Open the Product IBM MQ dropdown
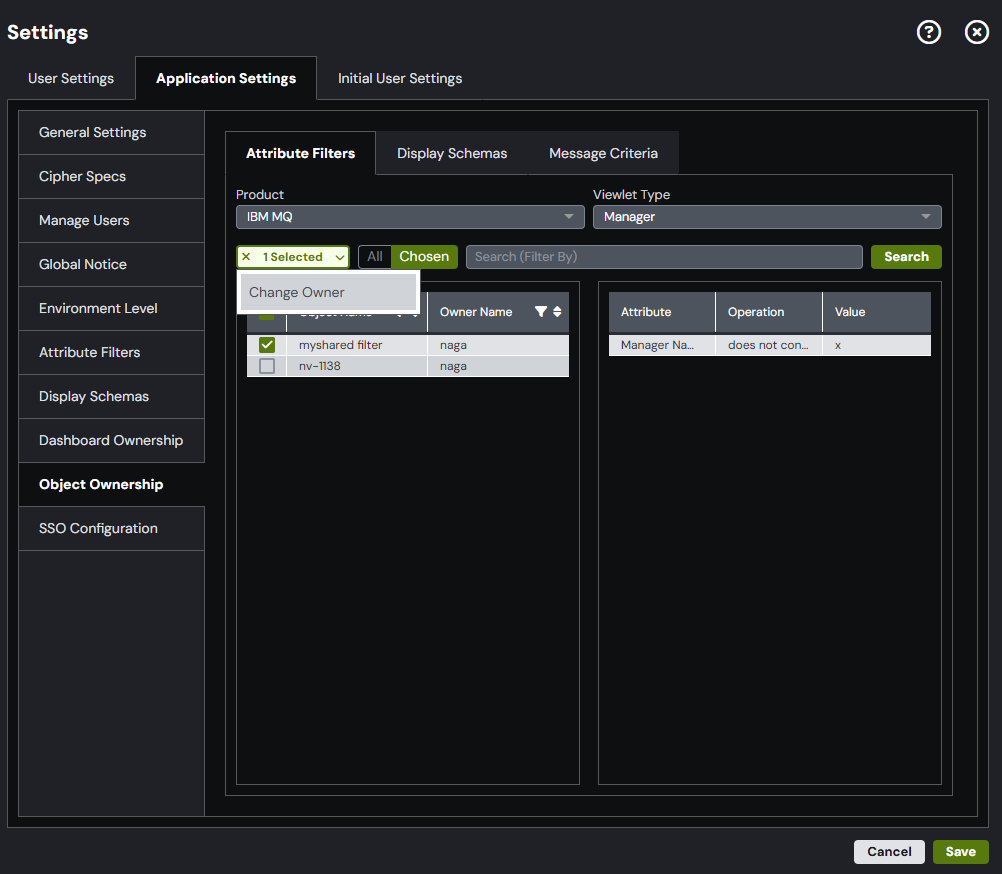 click(x=410, y=217)
